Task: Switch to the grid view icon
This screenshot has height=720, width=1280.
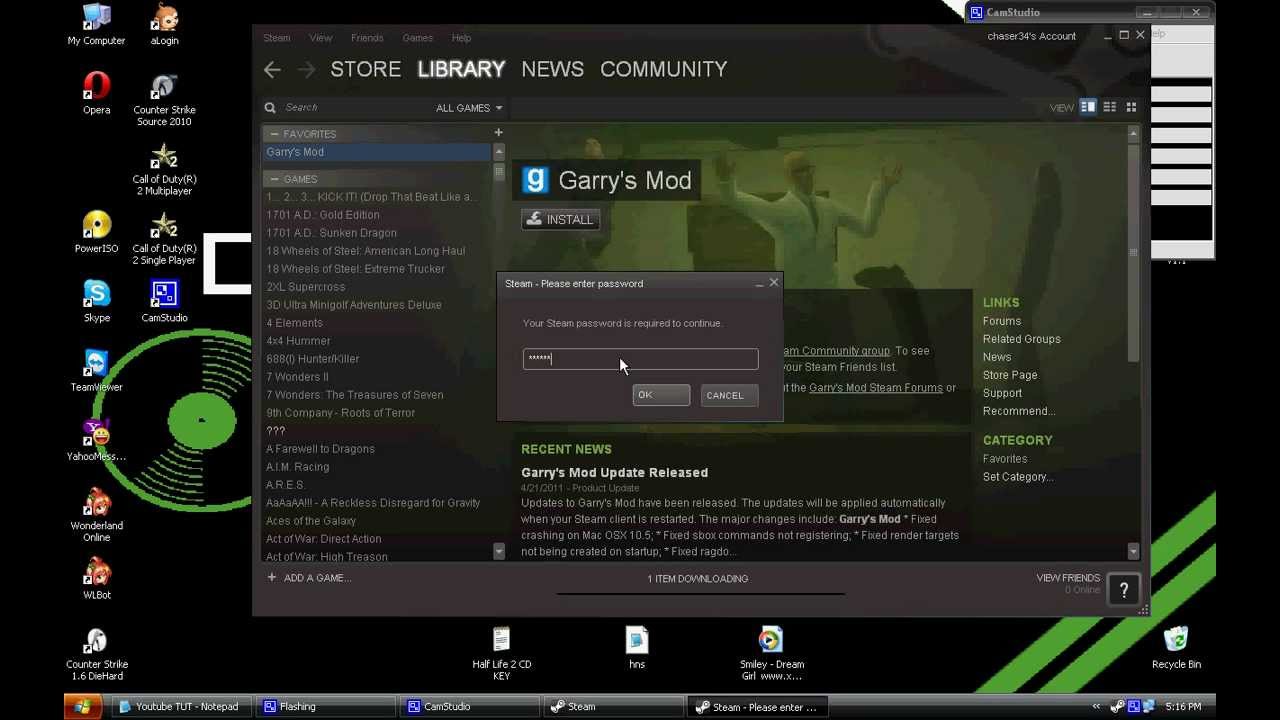Action: pos(1131,107)
